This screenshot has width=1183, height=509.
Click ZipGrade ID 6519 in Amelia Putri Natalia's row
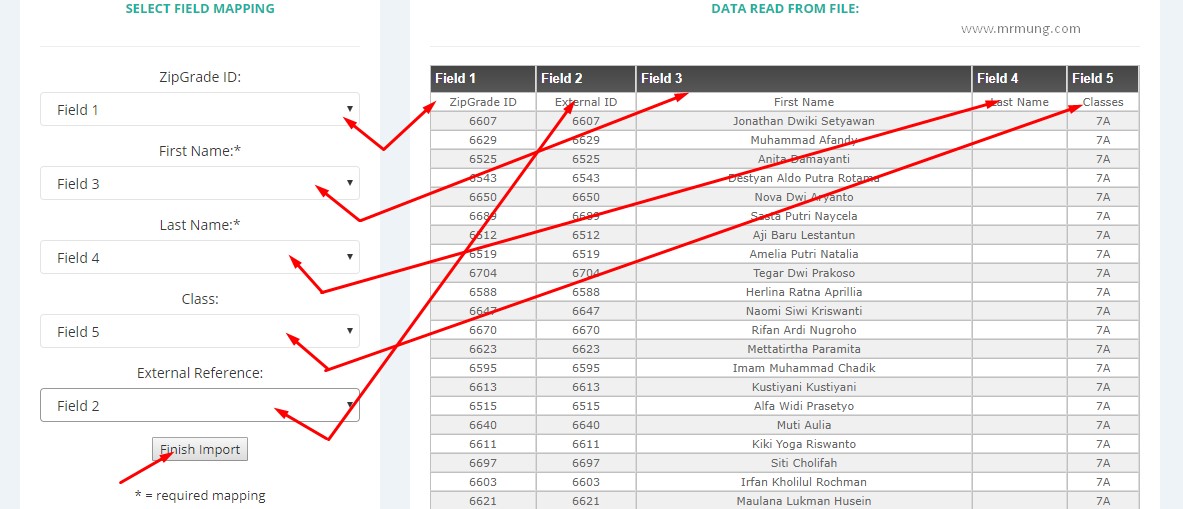483,254
